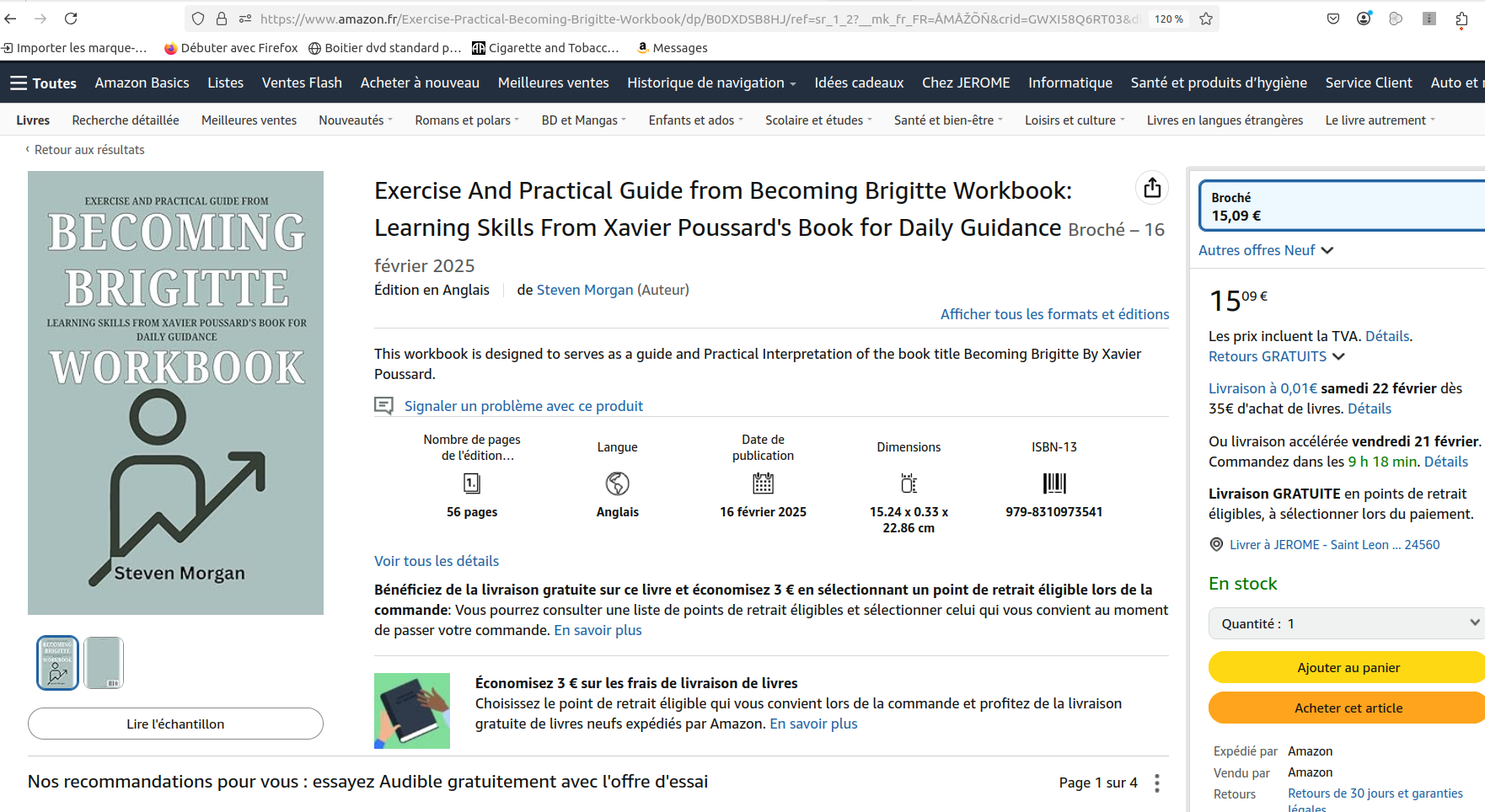Click the Lire l'échantillon button
The height and width of the screenshot is (812, 1485).
(x=175, y=724)
